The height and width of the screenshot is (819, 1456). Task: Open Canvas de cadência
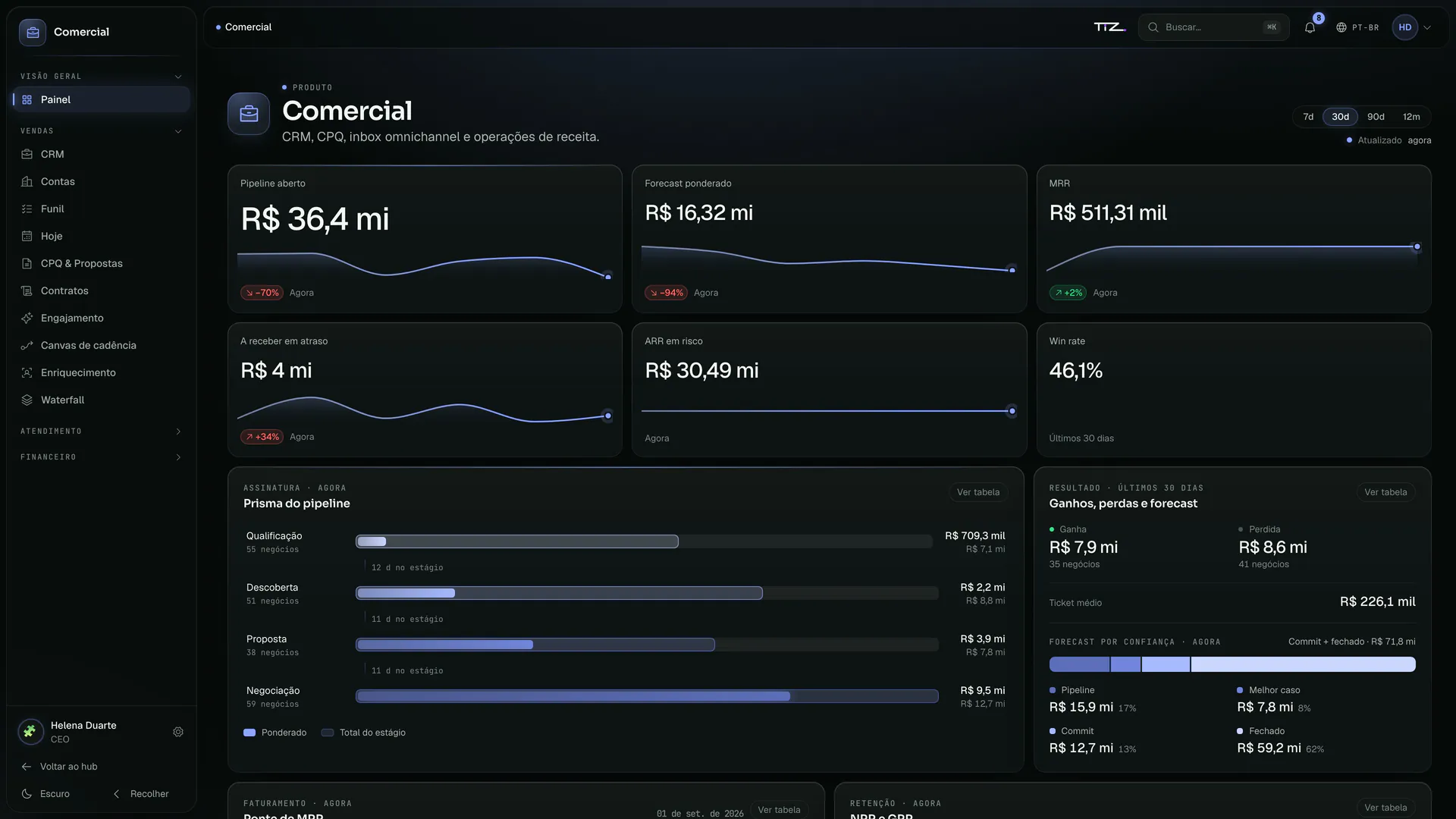(100, 345)
